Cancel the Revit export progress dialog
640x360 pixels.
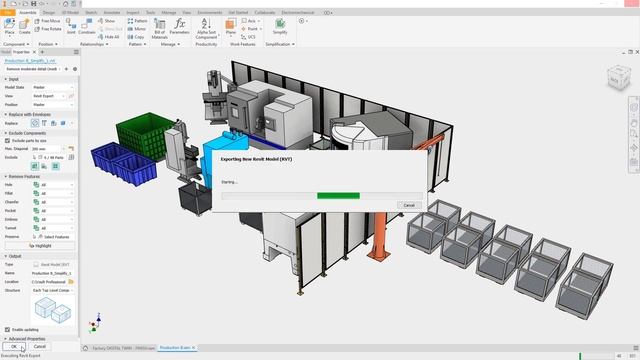point(409,205)
